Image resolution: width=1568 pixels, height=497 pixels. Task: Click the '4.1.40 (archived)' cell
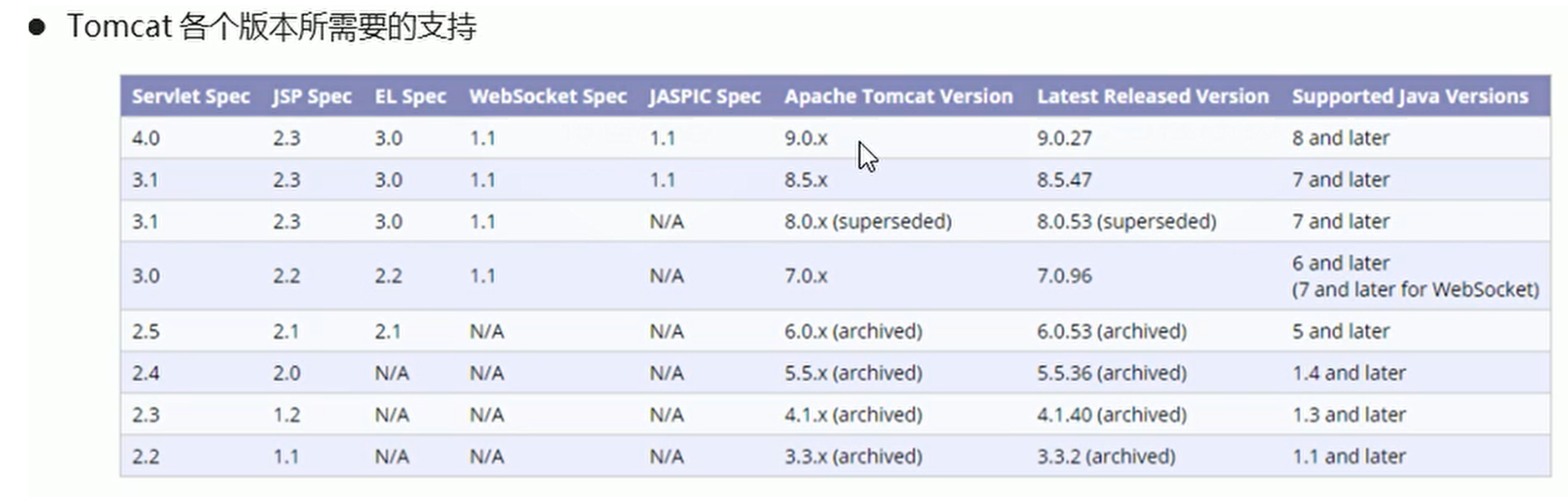coord(1111,414)
